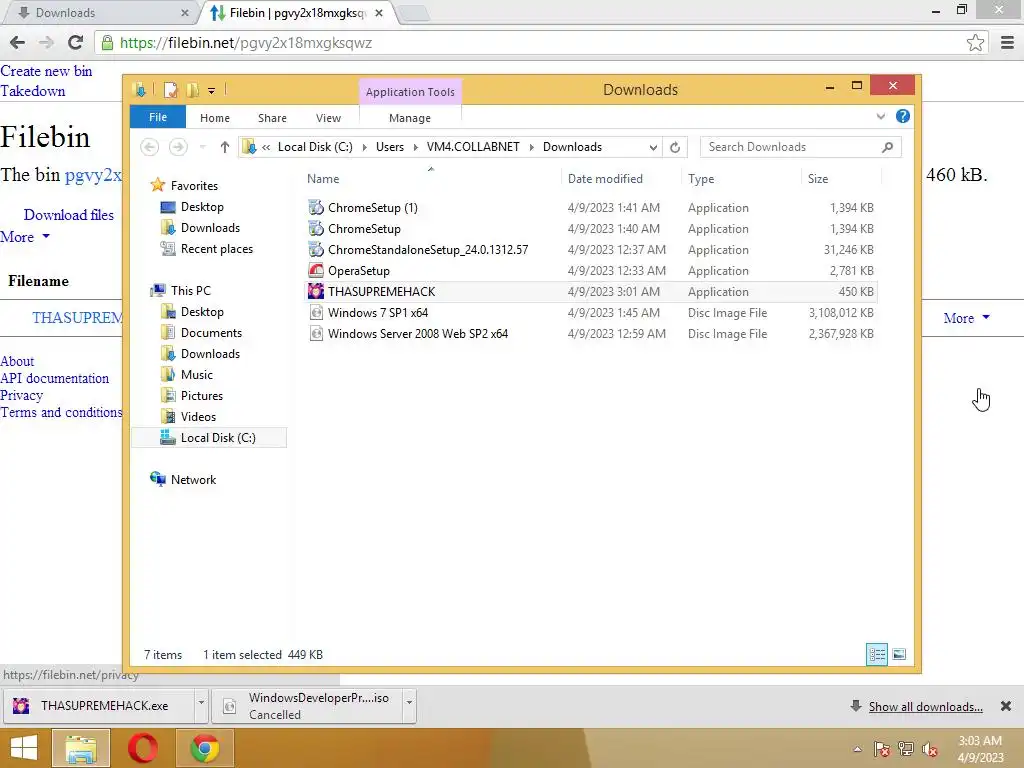
Task: Sort files by the Size column header
Action: tap(818, 178)
